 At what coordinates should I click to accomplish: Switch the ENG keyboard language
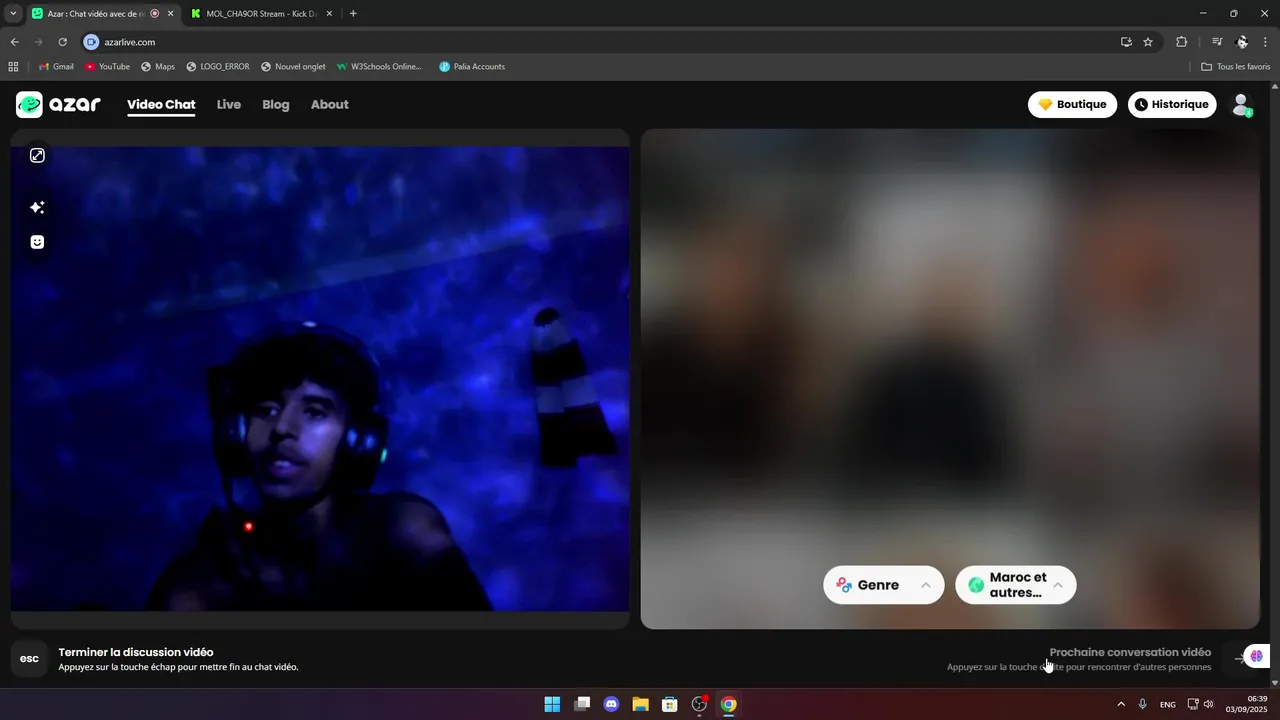click(1168, 704)
